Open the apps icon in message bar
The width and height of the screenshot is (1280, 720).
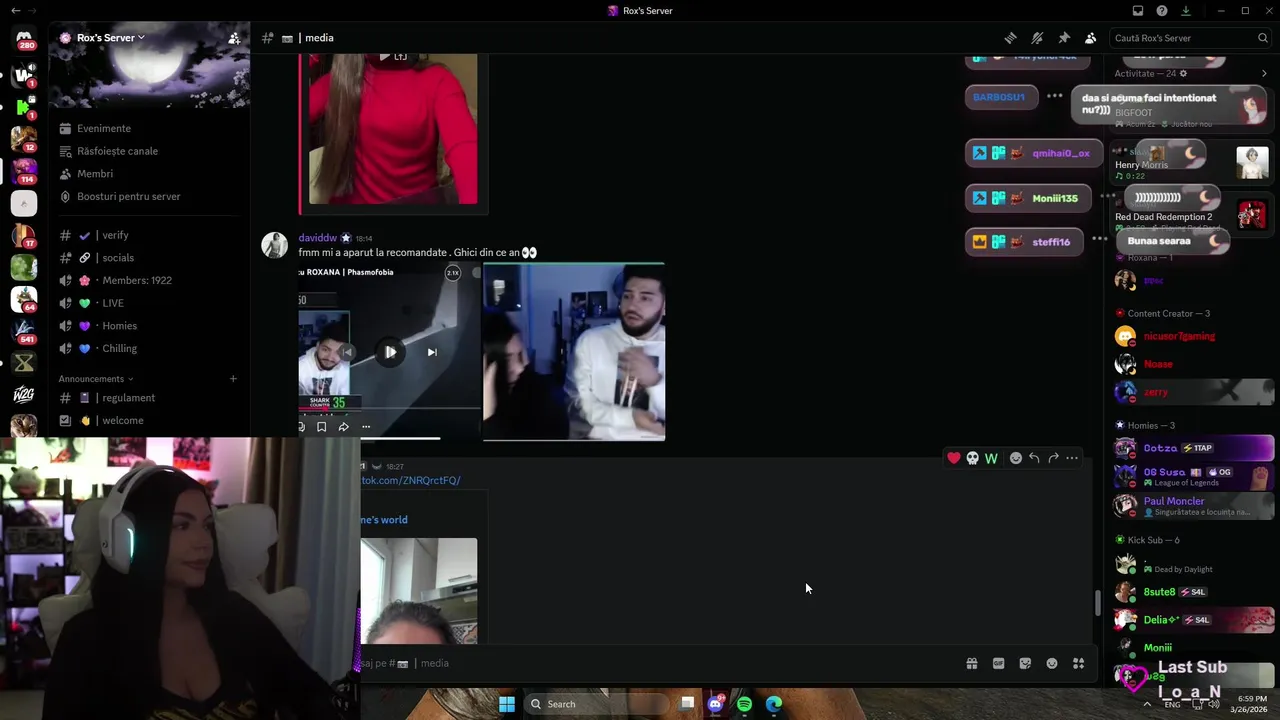point(1079,663)
